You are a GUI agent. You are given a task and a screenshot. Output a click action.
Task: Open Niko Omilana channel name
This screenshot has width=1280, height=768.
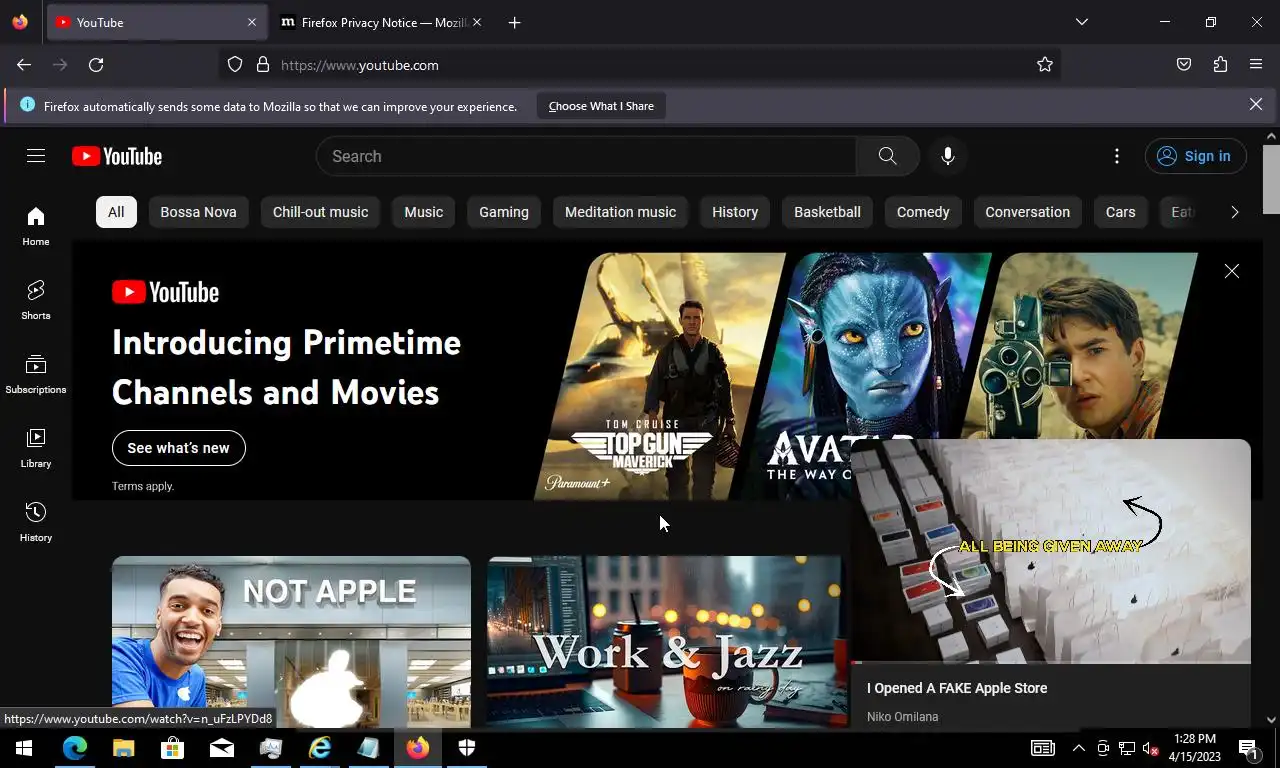tap(902, 717)
